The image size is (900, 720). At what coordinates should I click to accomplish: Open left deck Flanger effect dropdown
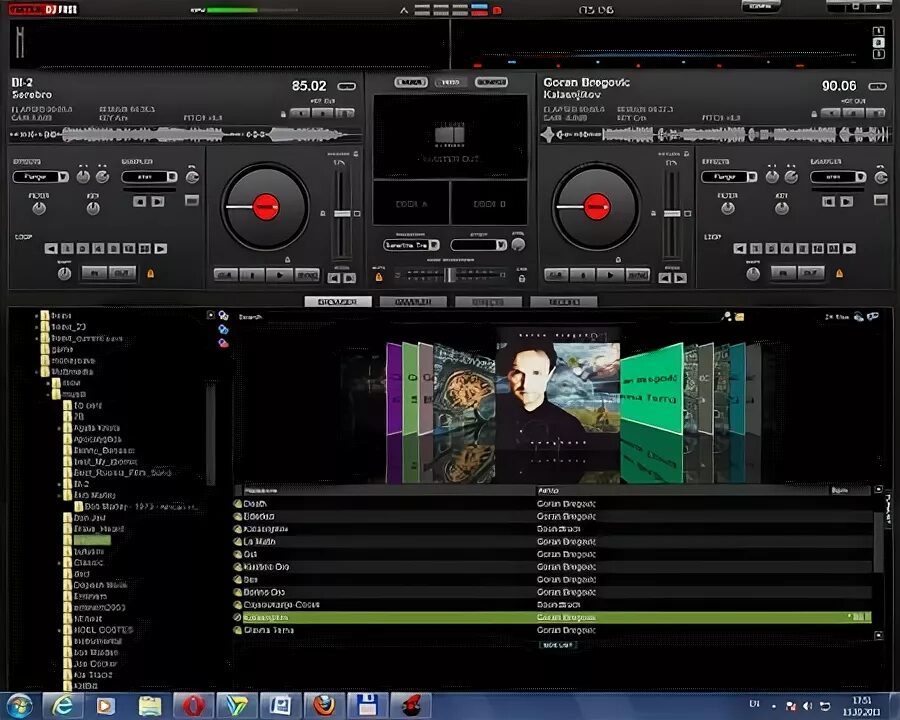41,177
